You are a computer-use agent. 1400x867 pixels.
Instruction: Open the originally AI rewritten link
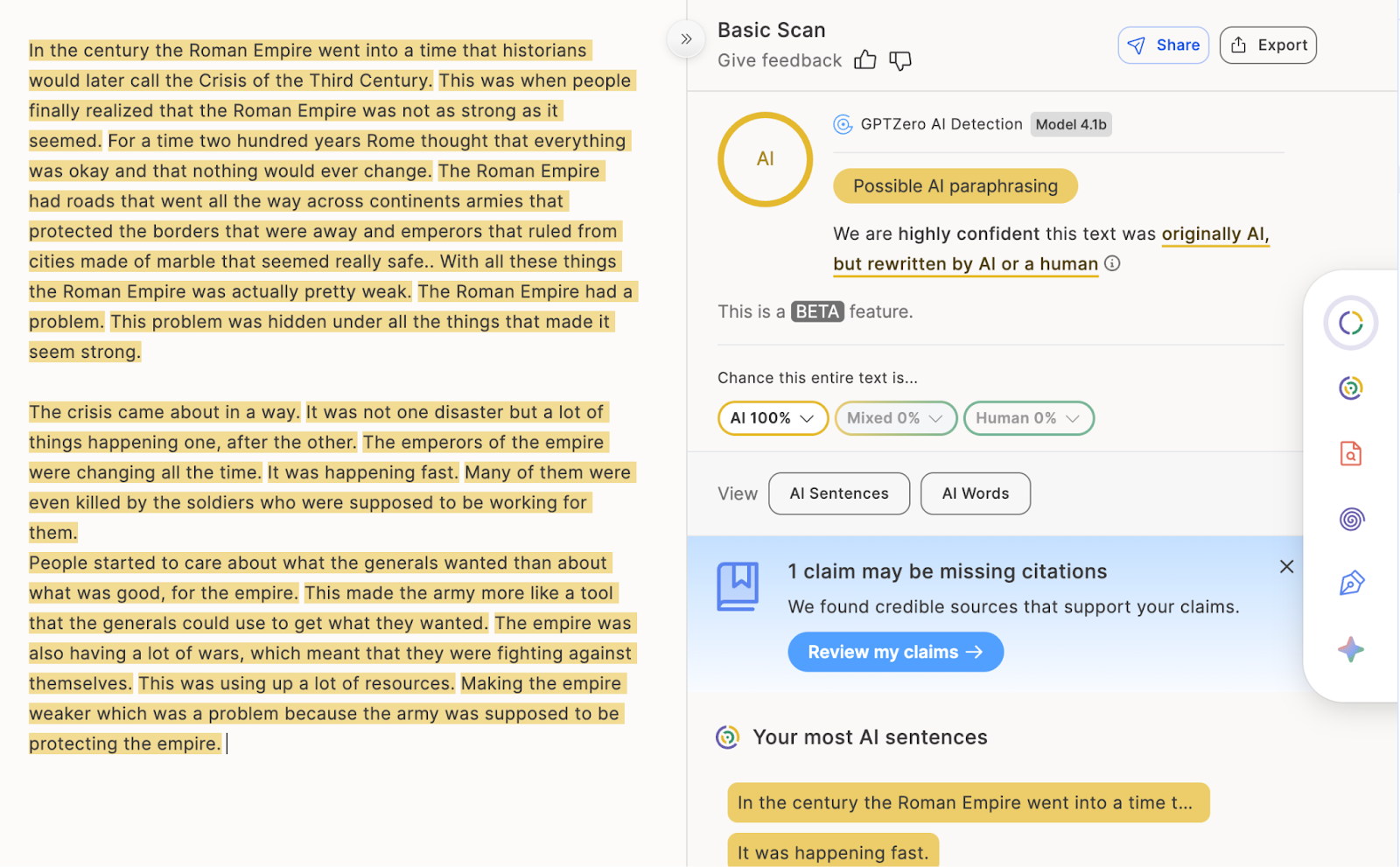1051,248
